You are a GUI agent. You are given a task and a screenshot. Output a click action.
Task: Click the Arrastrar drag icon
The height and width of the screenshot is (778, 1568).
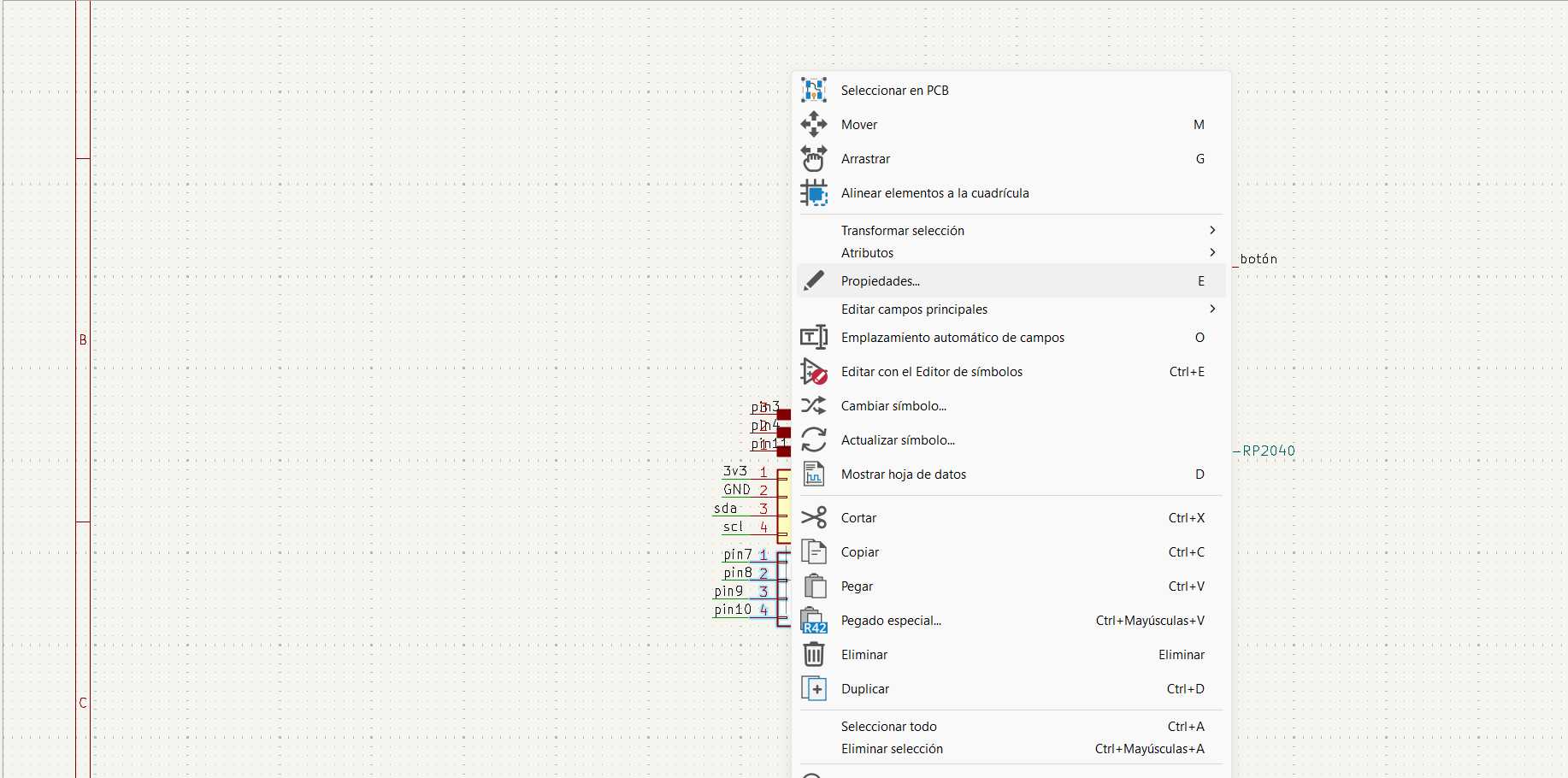point(815,158)
